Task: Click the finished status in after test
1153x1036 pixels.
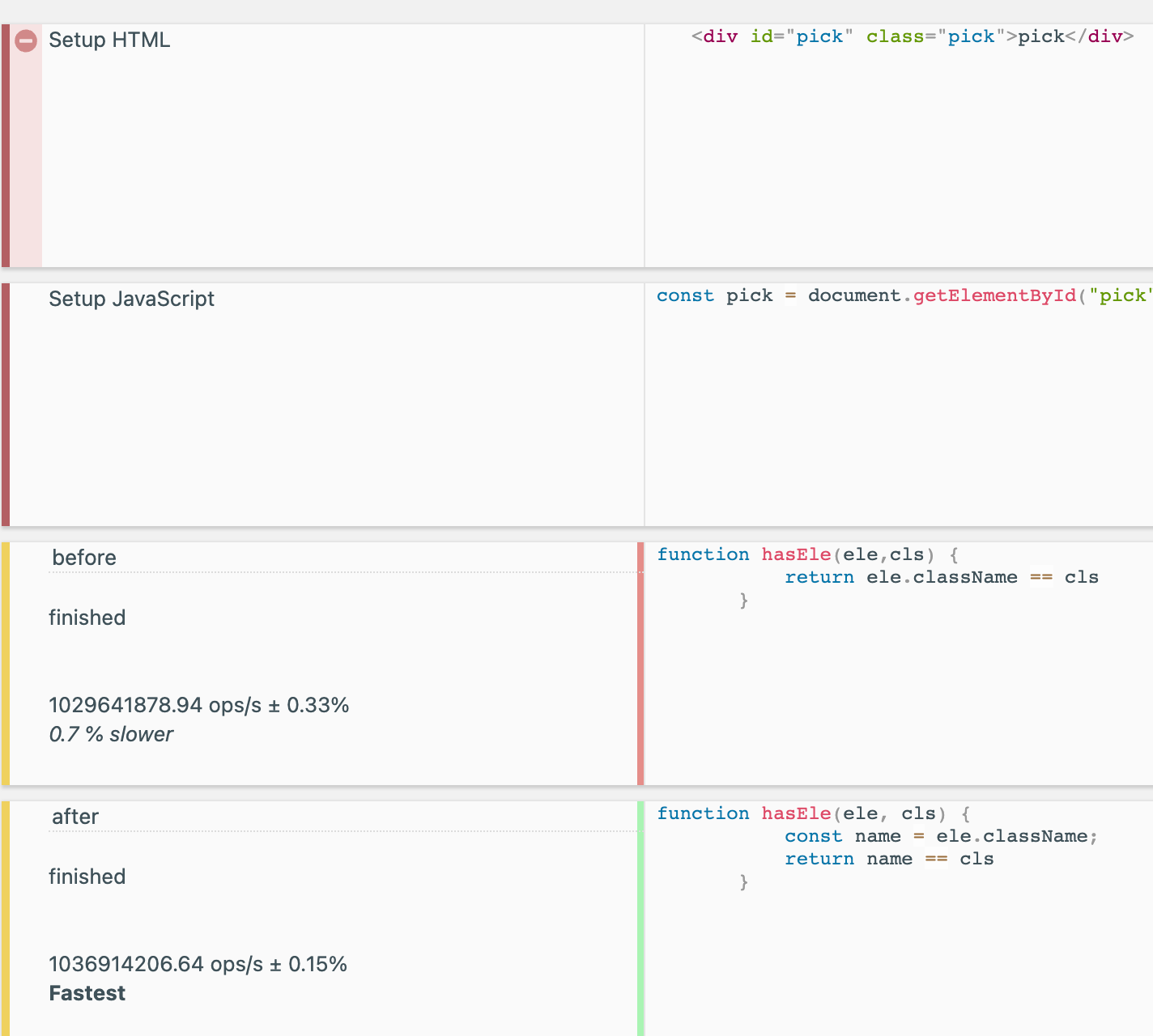Action: pos(87,877)
